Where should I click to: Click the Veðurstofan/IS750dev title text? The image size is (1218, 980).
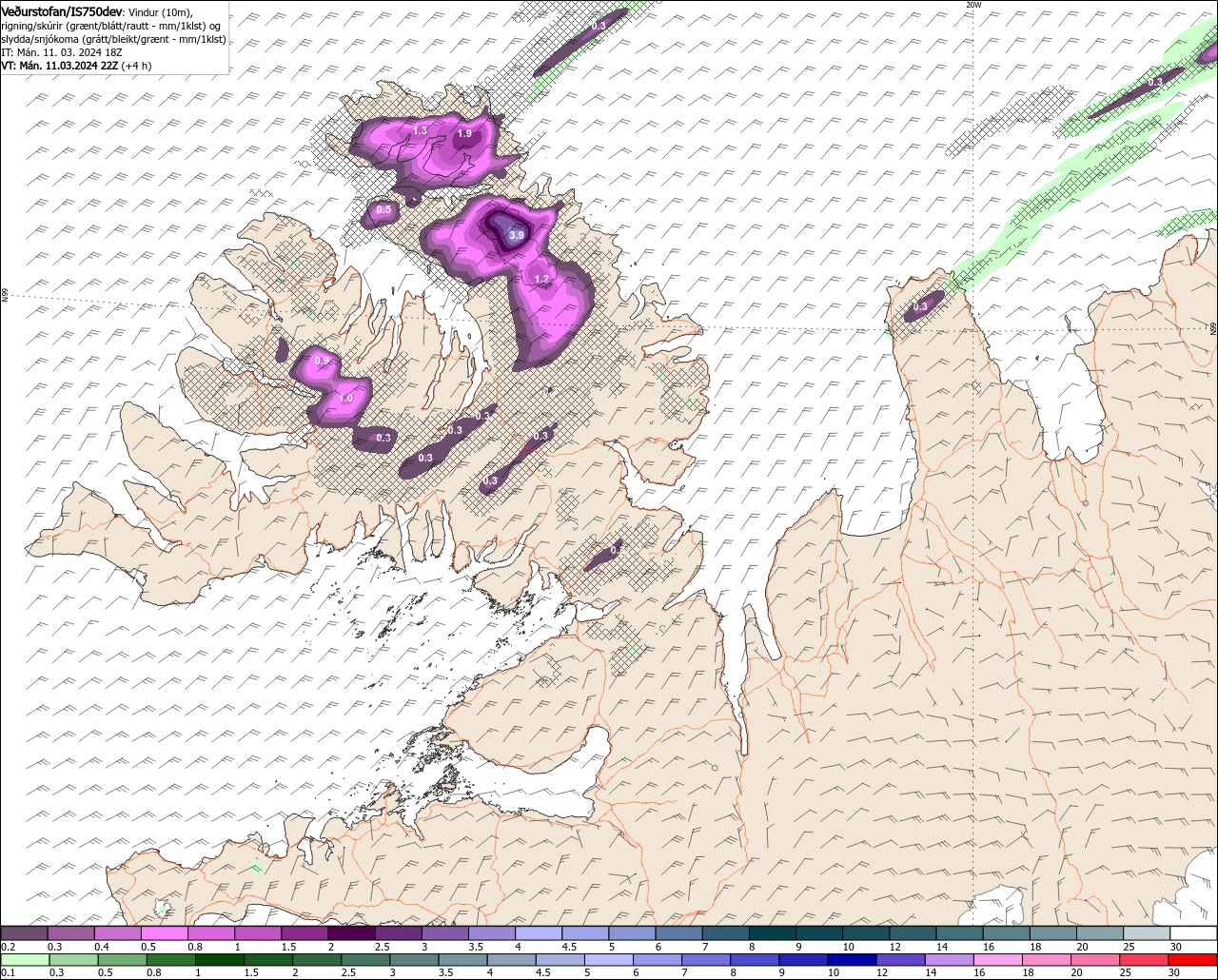[62, 10]
